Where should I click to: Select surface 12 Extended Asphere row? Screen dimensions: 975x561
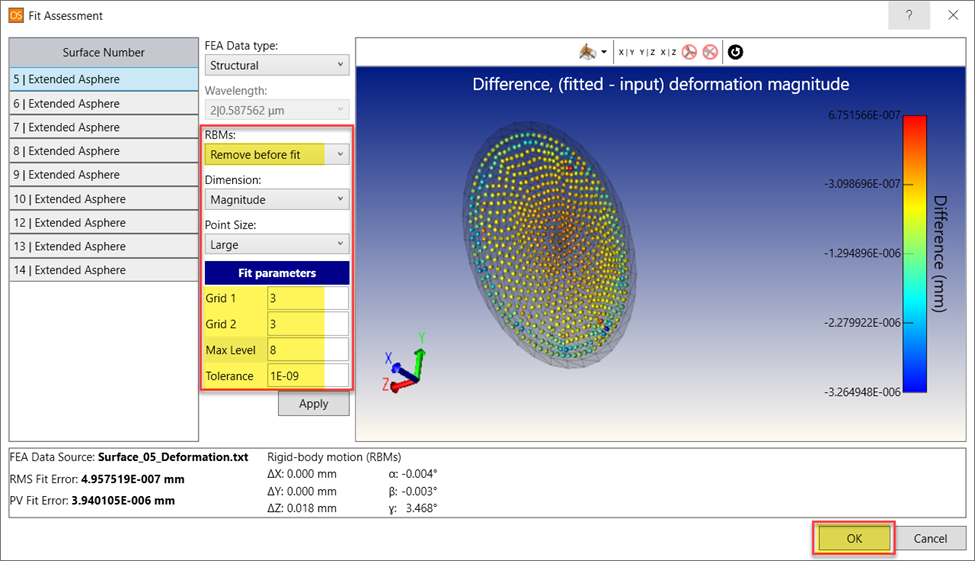pos(104,223)
